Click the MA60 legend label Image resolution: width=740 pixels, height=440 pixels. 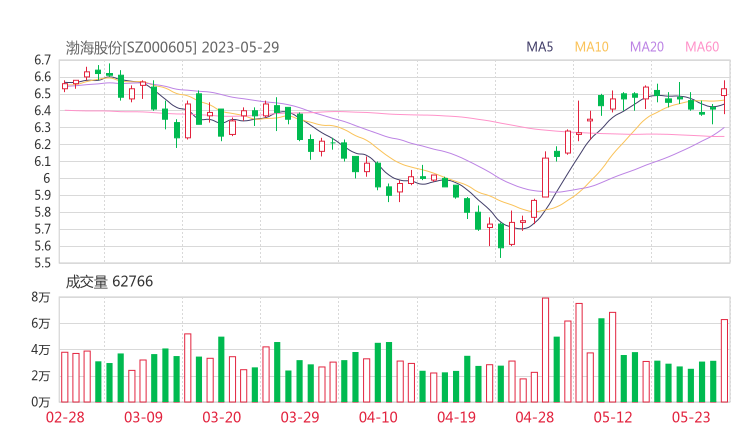click(x=702, y=47)
